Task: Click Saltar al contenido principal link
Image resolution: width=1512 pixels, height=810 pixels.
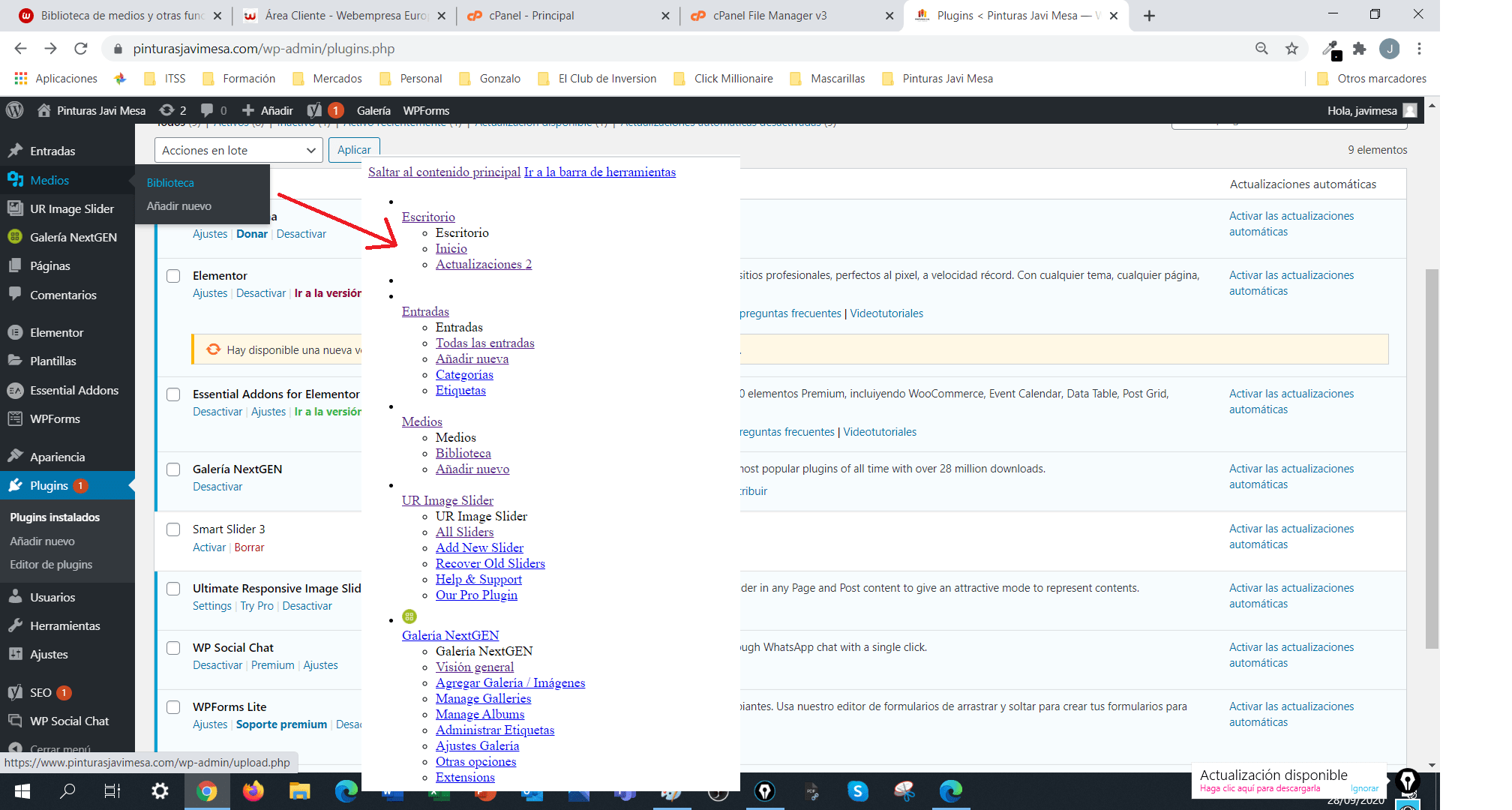Action: (x=444, y=172)
